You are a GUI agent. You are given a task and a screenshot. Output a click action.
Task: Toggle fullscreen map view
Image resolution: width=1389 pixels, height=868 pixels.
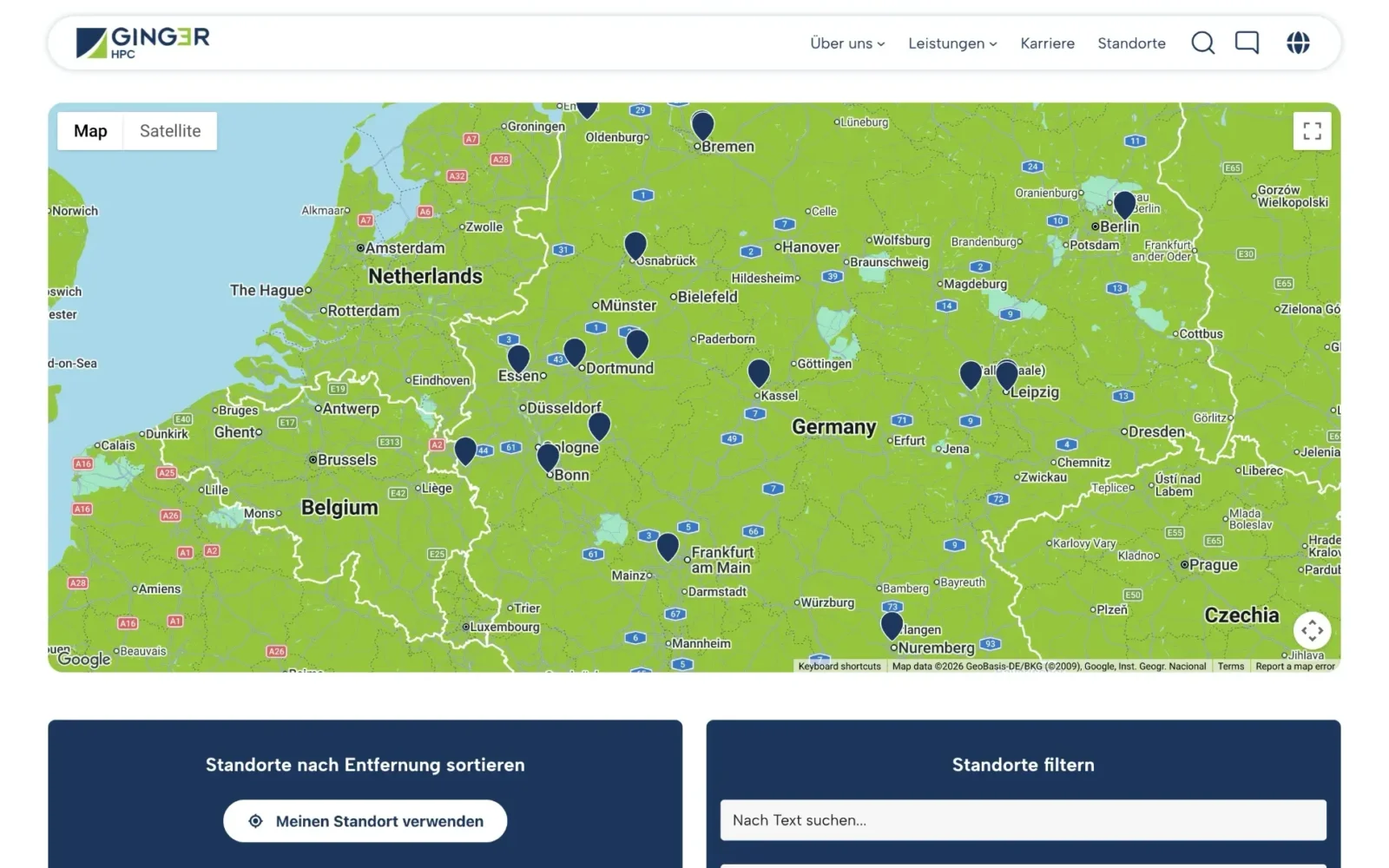[1312, 131]
